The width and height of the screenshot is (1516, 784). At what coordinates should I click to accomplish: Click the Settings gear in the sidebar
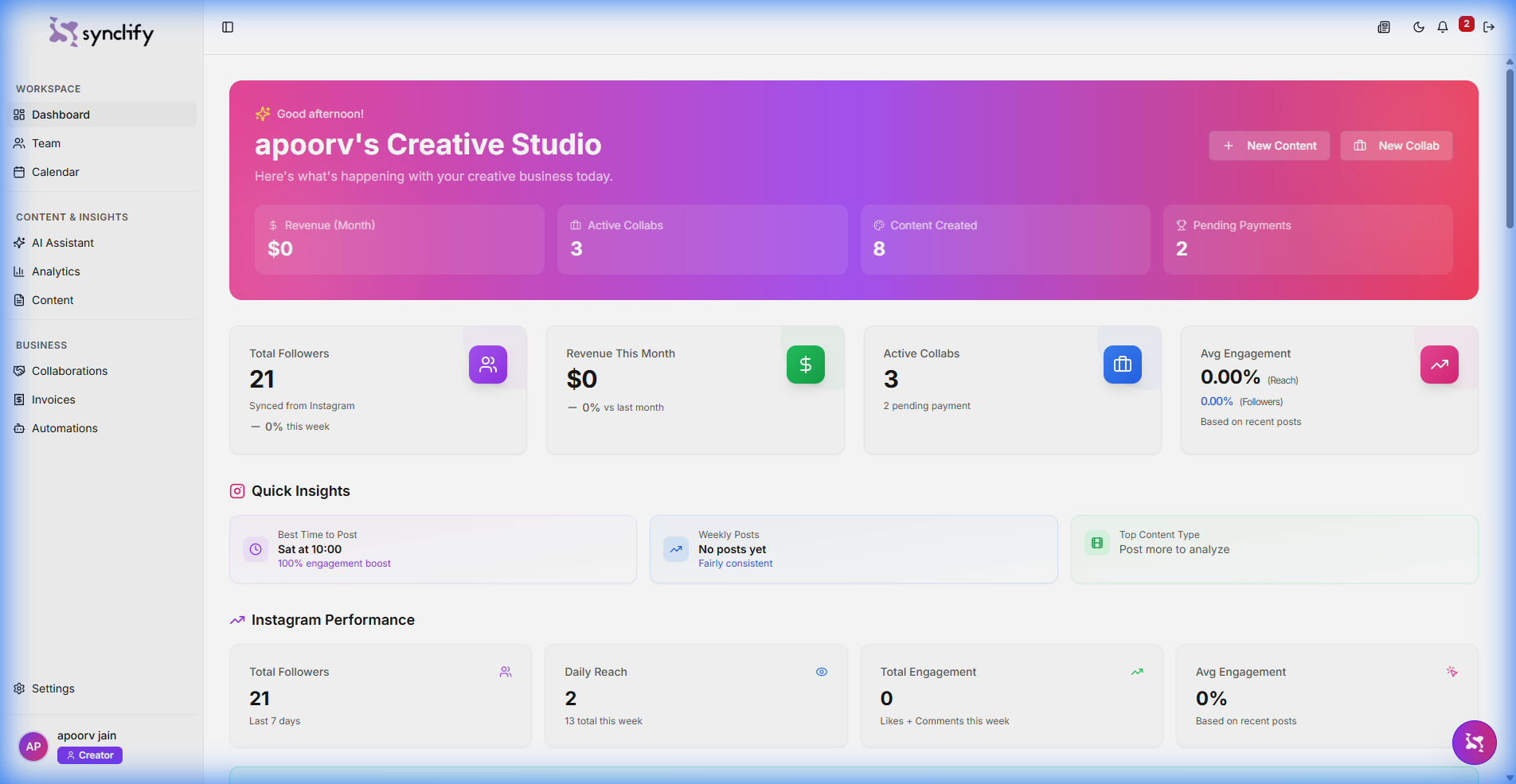click(18, 688)
